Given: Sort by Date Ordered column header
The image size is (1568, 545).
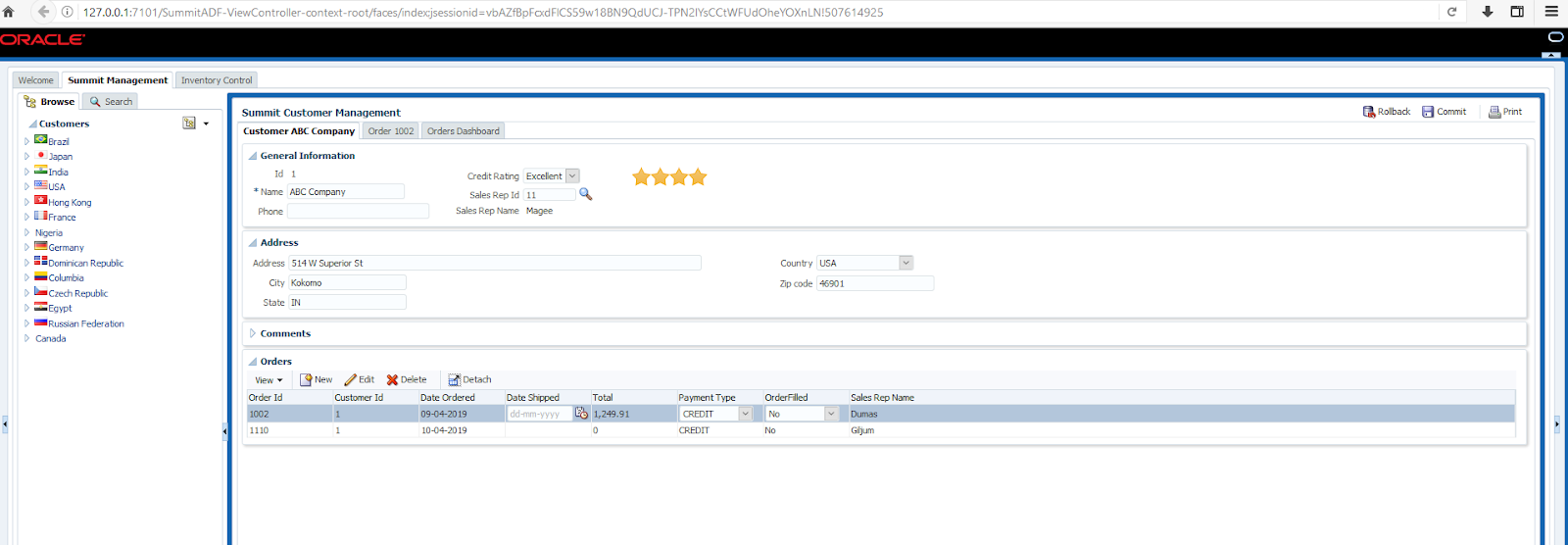Looking at the screenshot, I should click(448, 397).
